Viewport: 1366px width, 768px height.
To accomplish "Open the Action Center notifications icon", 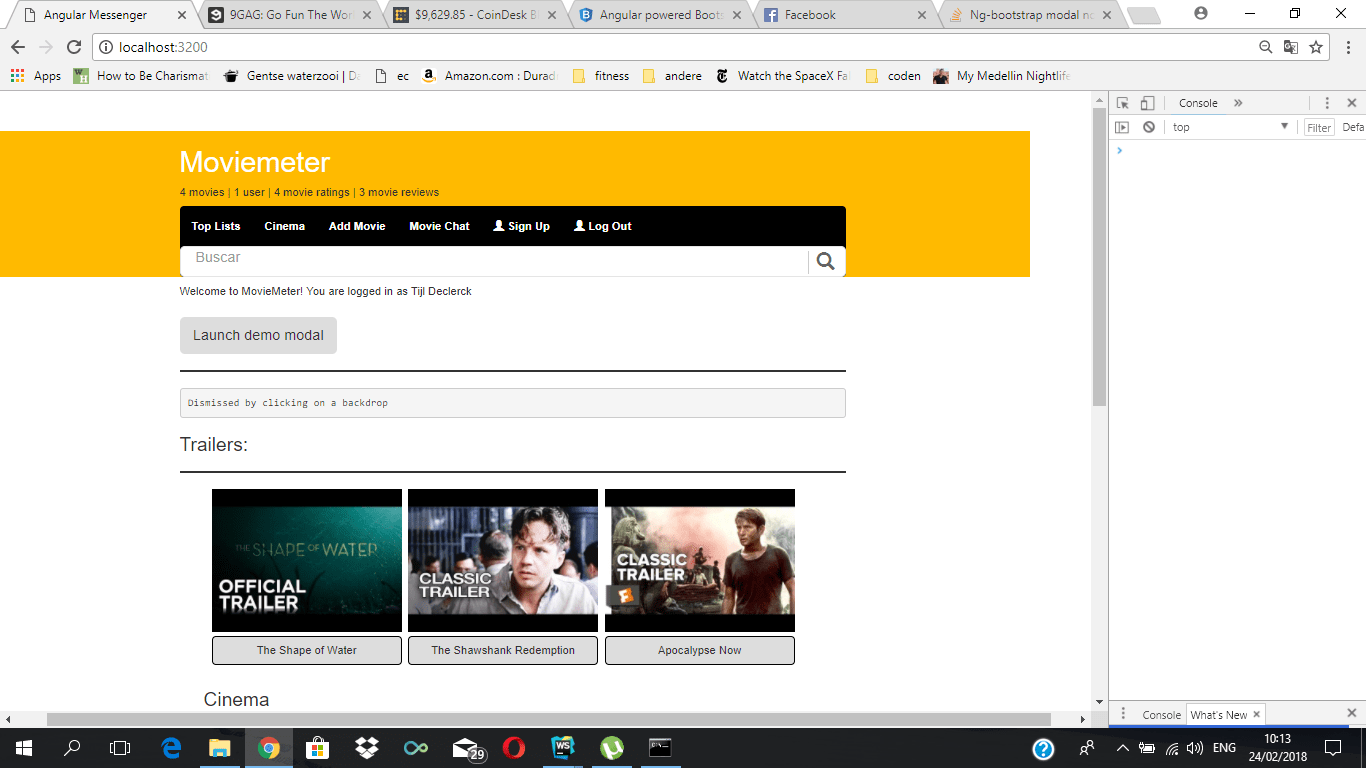I will coord(1333,748).
